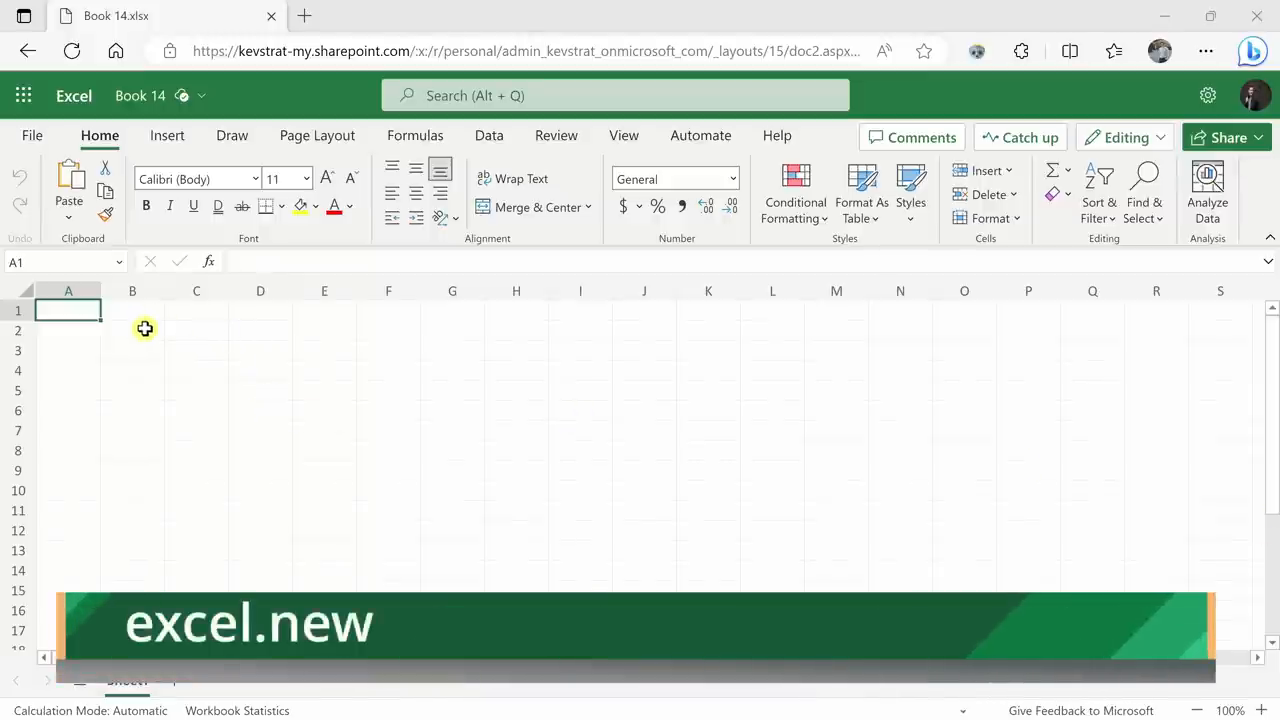Toggle Bottom Align button
This screenshot has width=1280, height=720.
[x=440, y=168]
